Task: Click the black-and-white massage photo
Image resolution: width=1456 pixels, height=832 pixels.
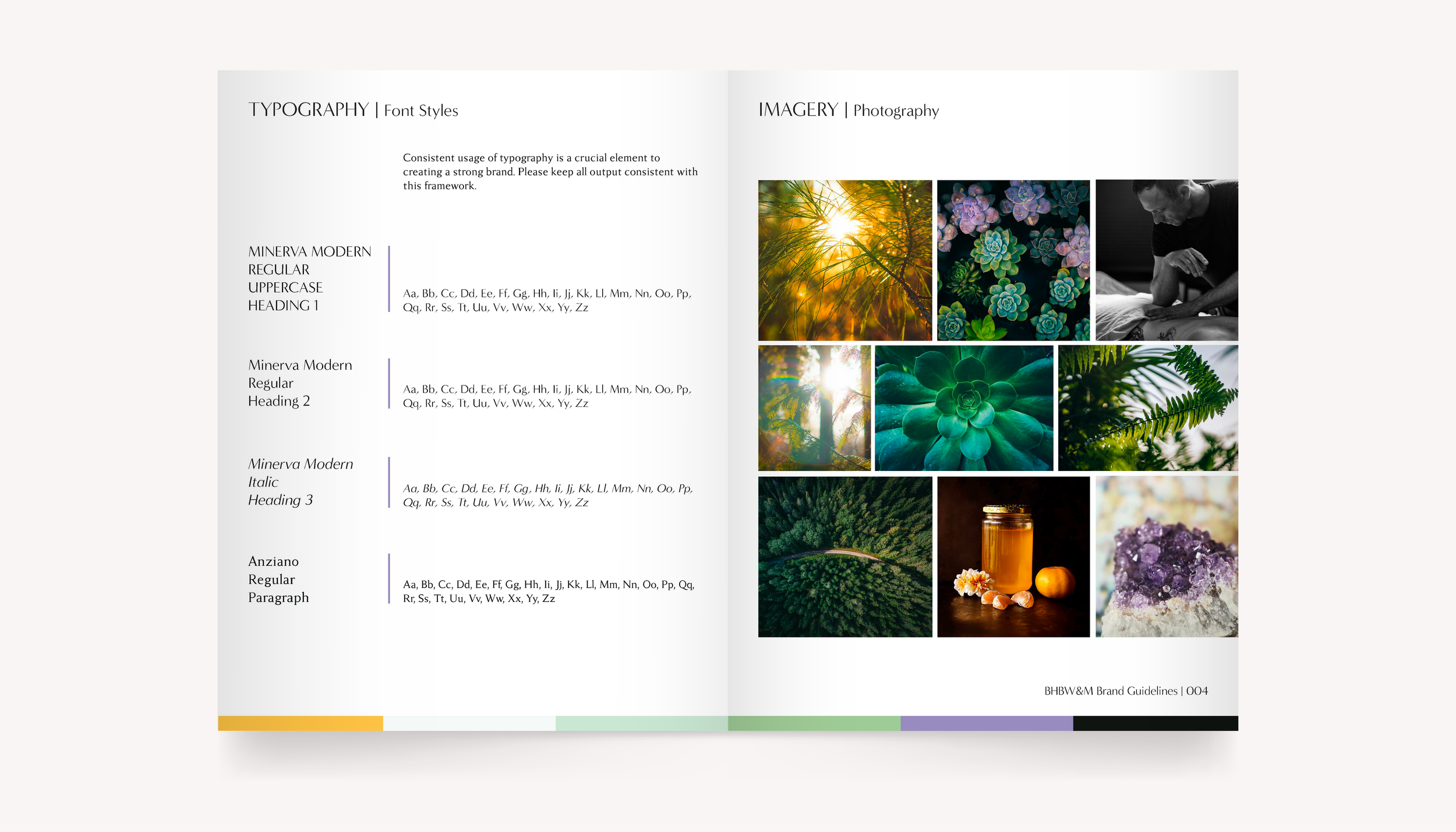Action: (x=1166, y=260)
